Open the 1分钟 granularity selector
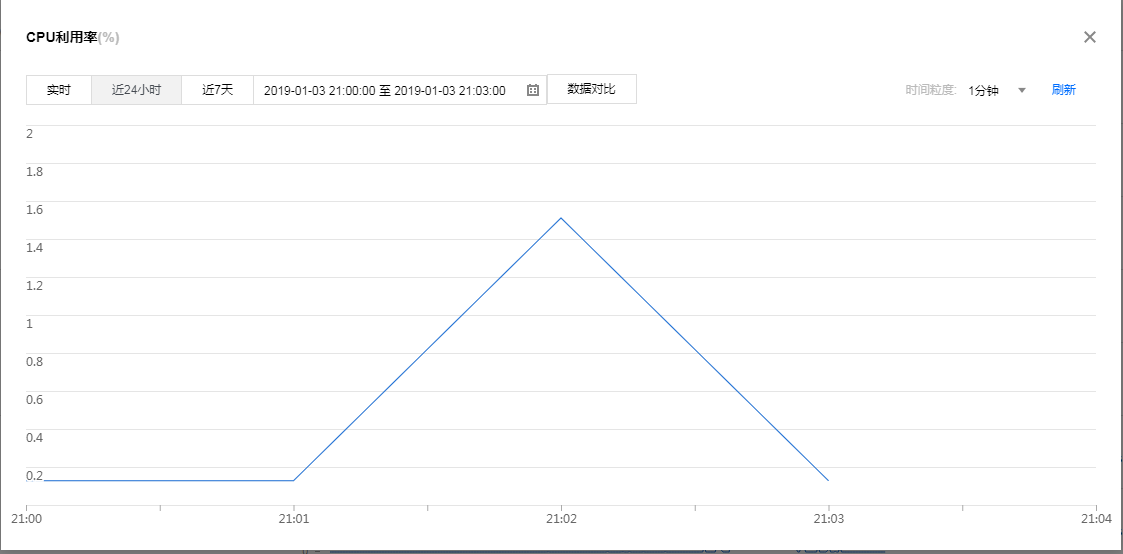This screenshot has height=554, width=1123. [984, 90]
